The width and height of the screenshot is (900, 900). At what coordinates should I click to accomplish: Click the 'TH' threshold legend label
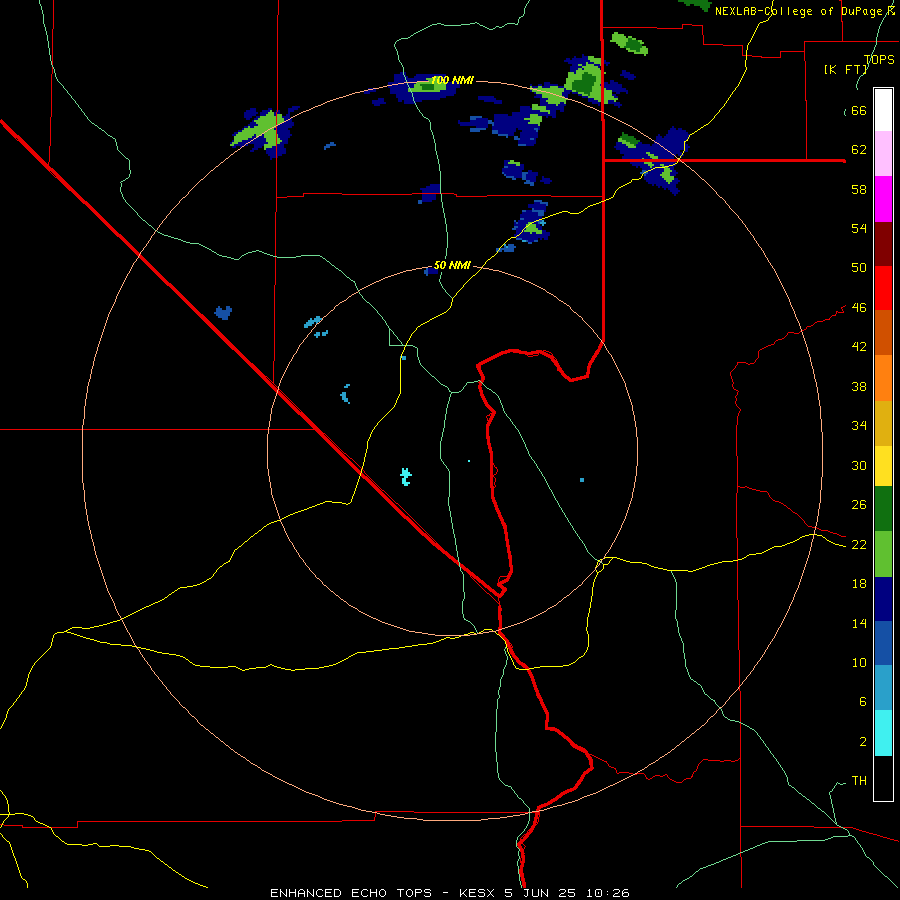859,781
